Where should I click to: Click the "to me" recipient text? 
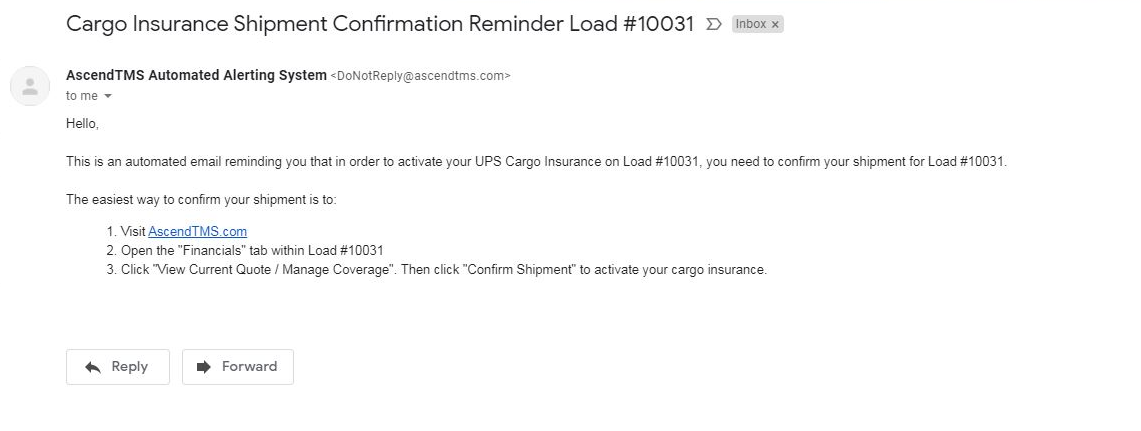click(82, 96)
